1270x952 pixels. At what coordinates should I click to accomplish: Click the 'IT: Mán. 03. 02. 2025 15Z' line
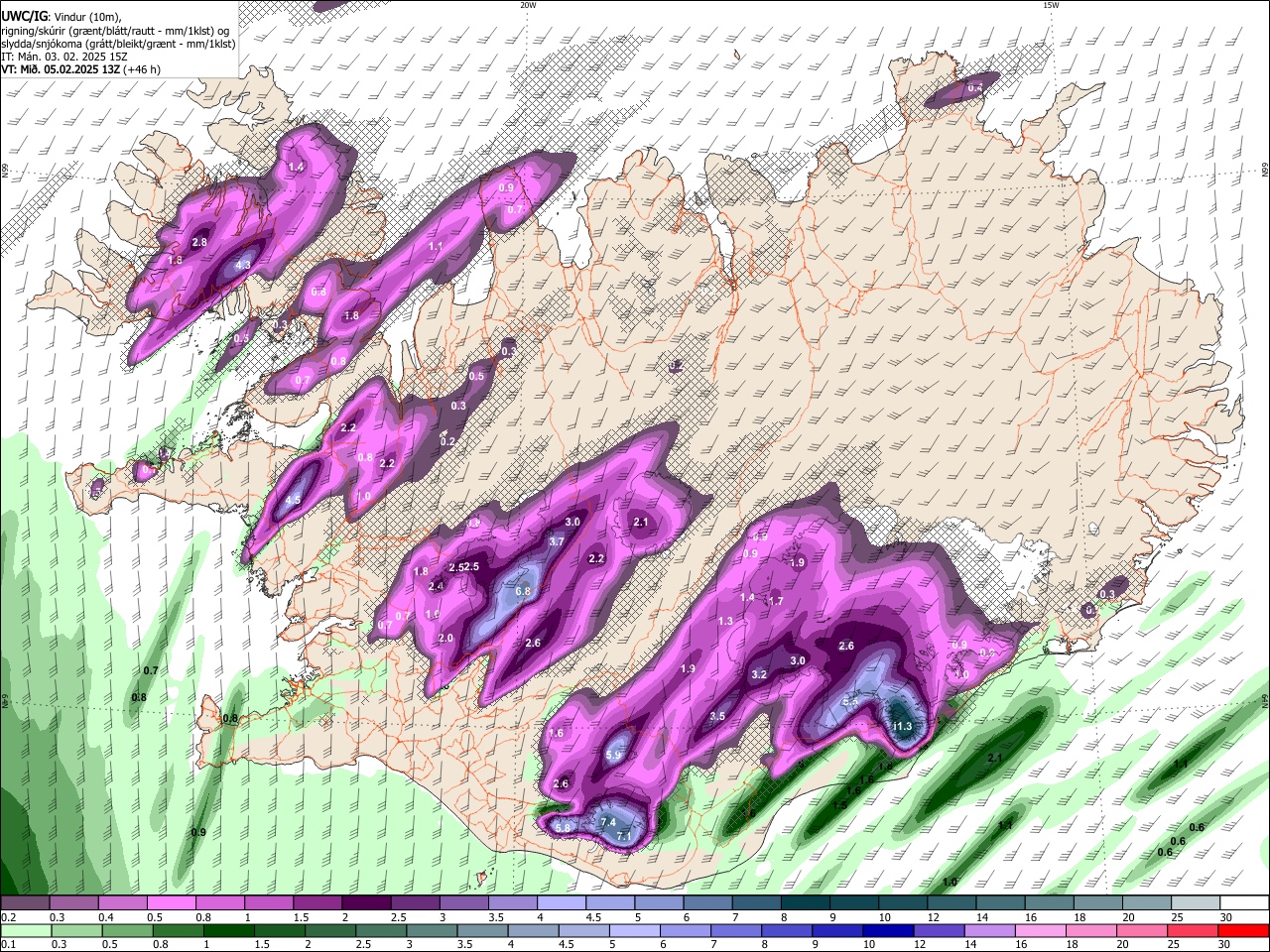(63, 57)
